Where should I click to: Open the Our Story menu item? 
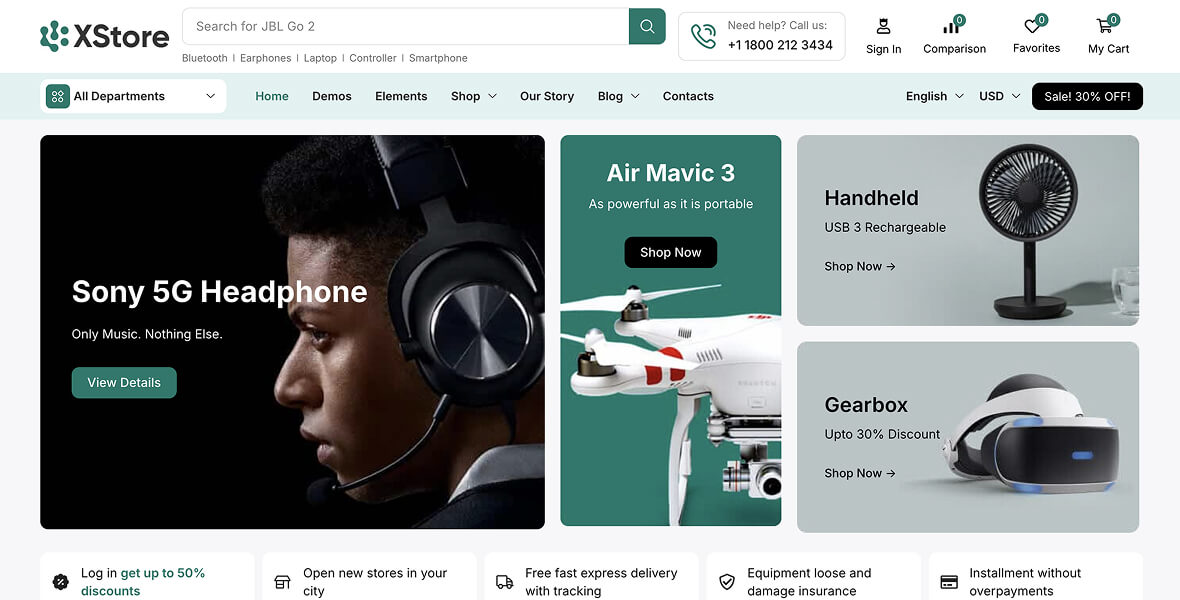tap(547, 96)
